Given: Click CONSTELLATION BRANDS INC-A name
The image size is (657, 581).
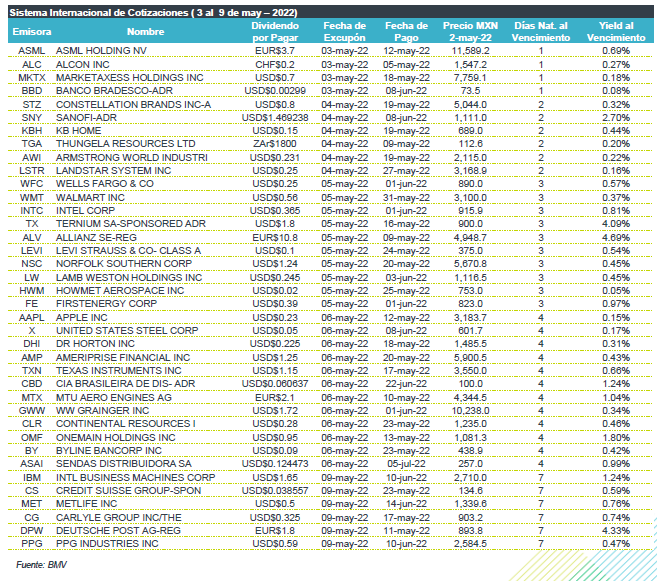Looking at the screenshot, I should point(133,105).
